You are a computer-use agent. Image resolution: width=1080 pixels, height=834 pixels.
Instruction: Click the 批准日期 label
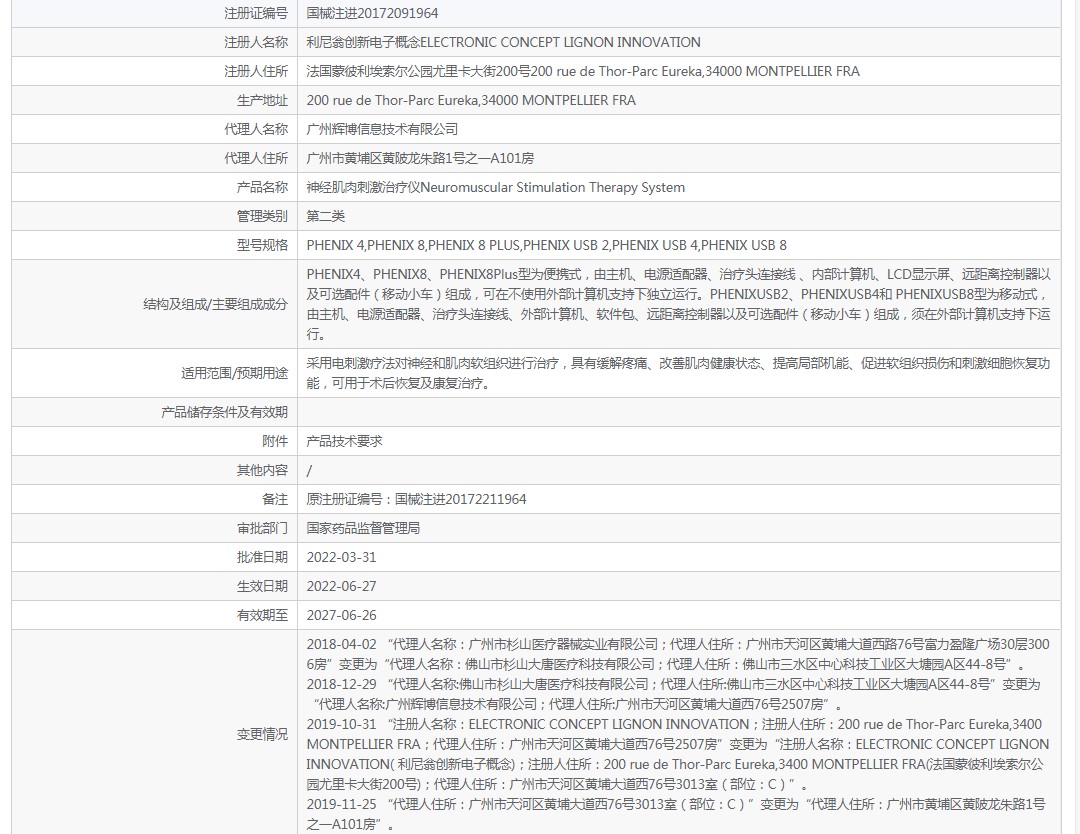click(262, 556)
